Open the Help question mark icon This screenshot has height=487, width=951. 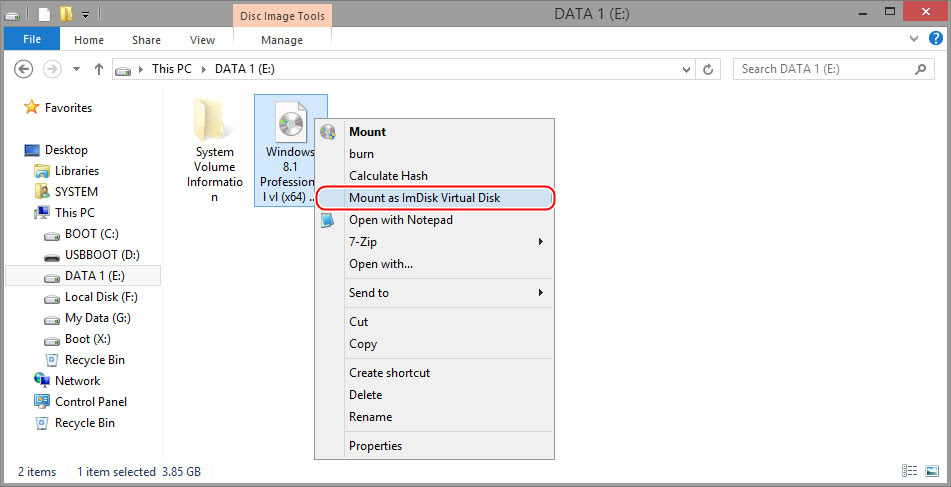[936, 39]
